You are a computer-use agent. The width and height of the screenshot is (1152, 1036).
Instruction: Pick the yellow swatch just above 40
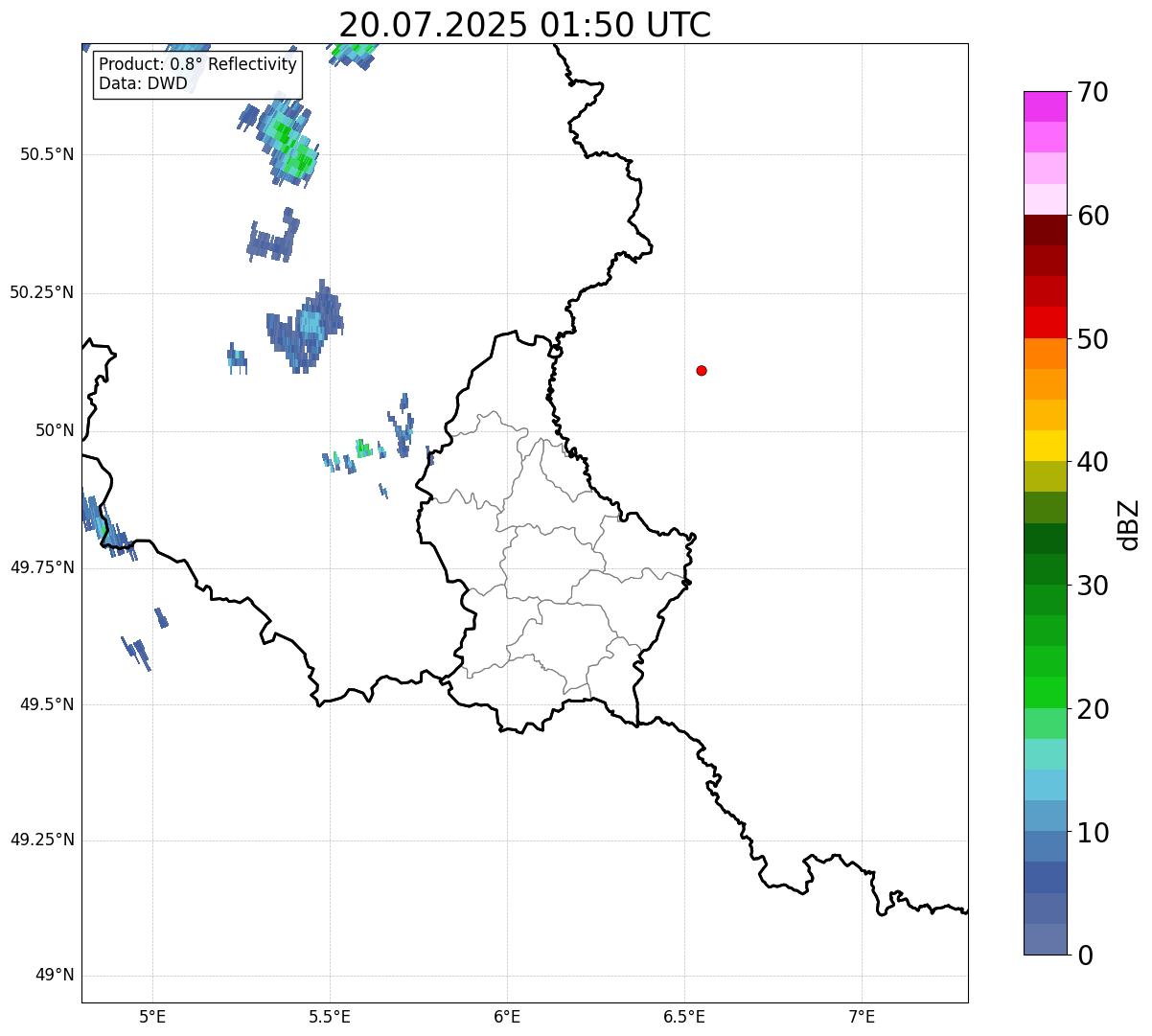(1045, 447)
